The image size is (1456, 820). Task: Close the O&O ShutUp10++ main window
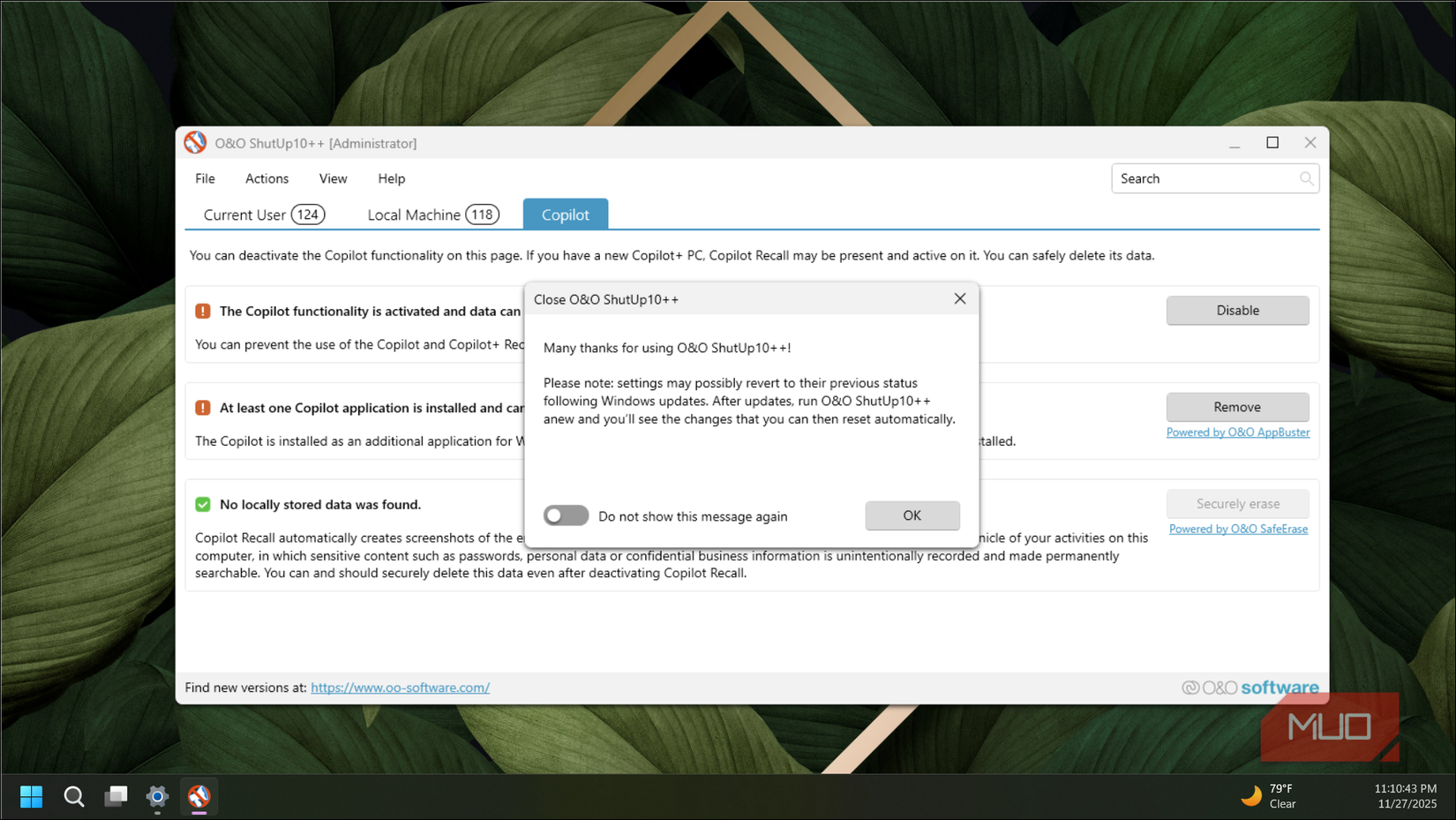pyautogui.click(x=1310, y=143)
